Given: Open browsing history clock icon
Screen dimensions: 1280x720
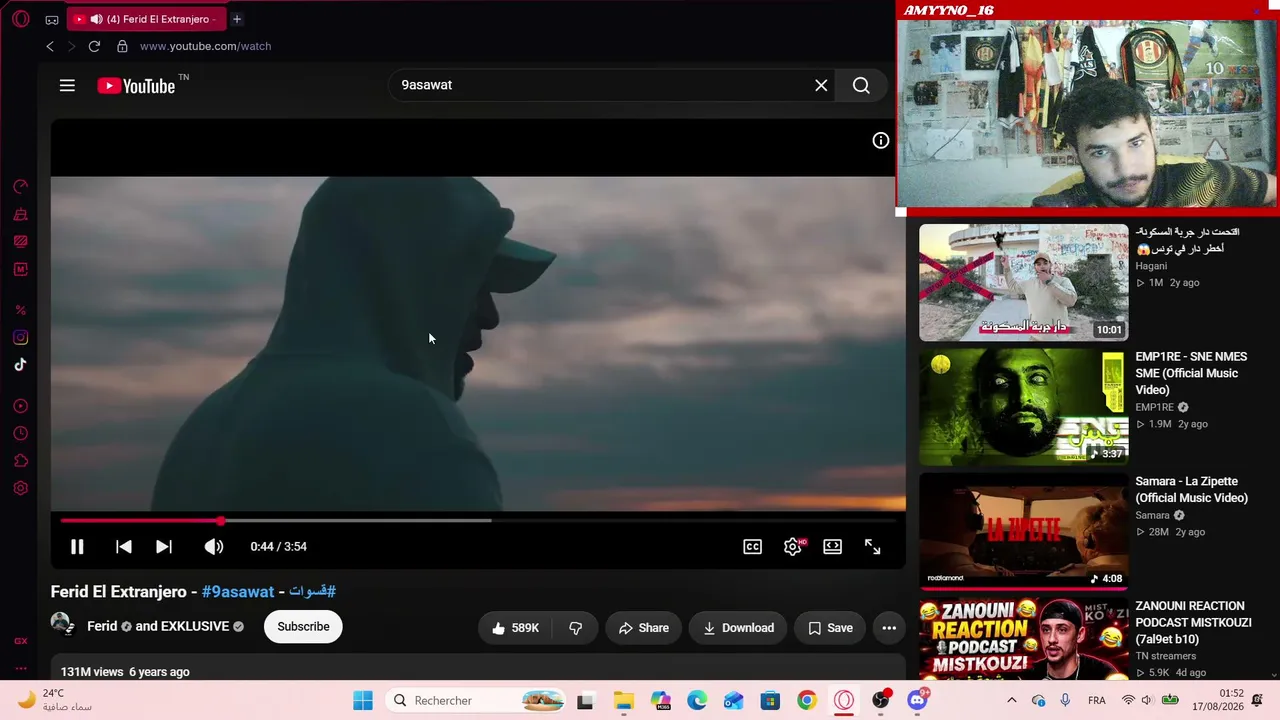Looking at the screenshot, I should click(x=20, y=433).
